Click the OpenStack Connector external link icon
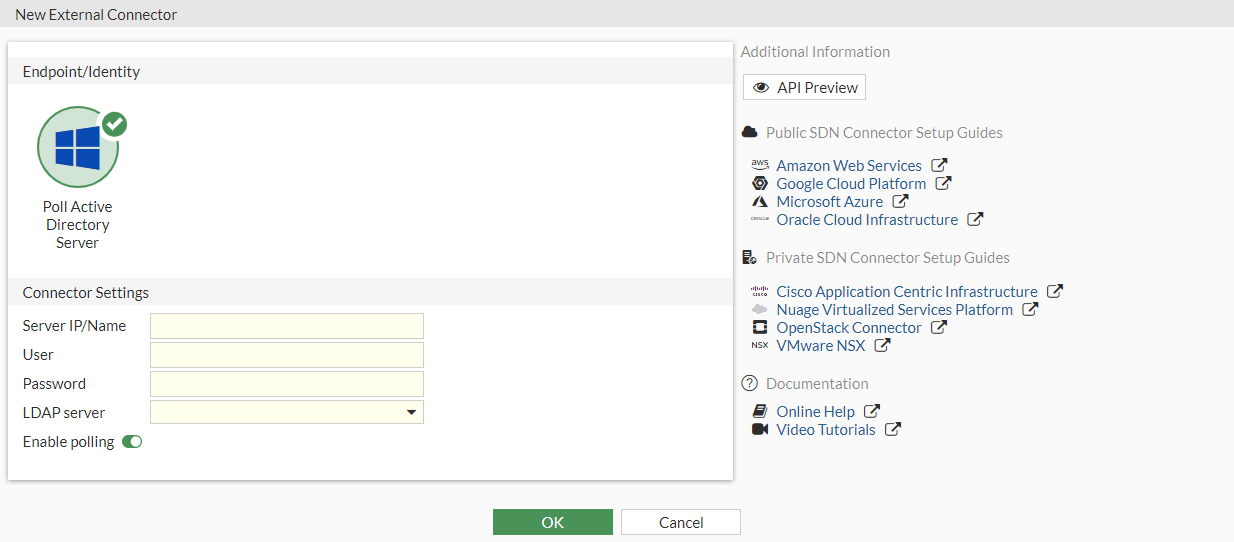Viewport: 1234px width, 542px height. tap(938, 328)
